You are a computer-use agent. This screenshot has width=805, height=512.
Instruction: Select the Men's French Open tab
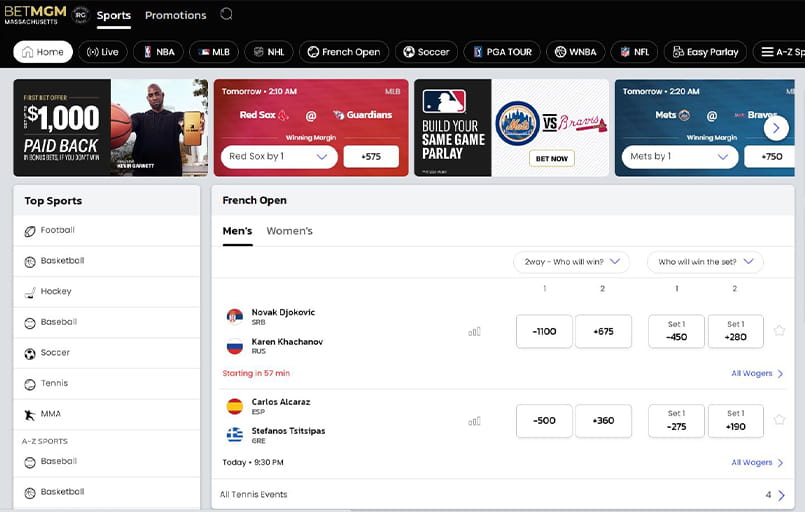237,231
